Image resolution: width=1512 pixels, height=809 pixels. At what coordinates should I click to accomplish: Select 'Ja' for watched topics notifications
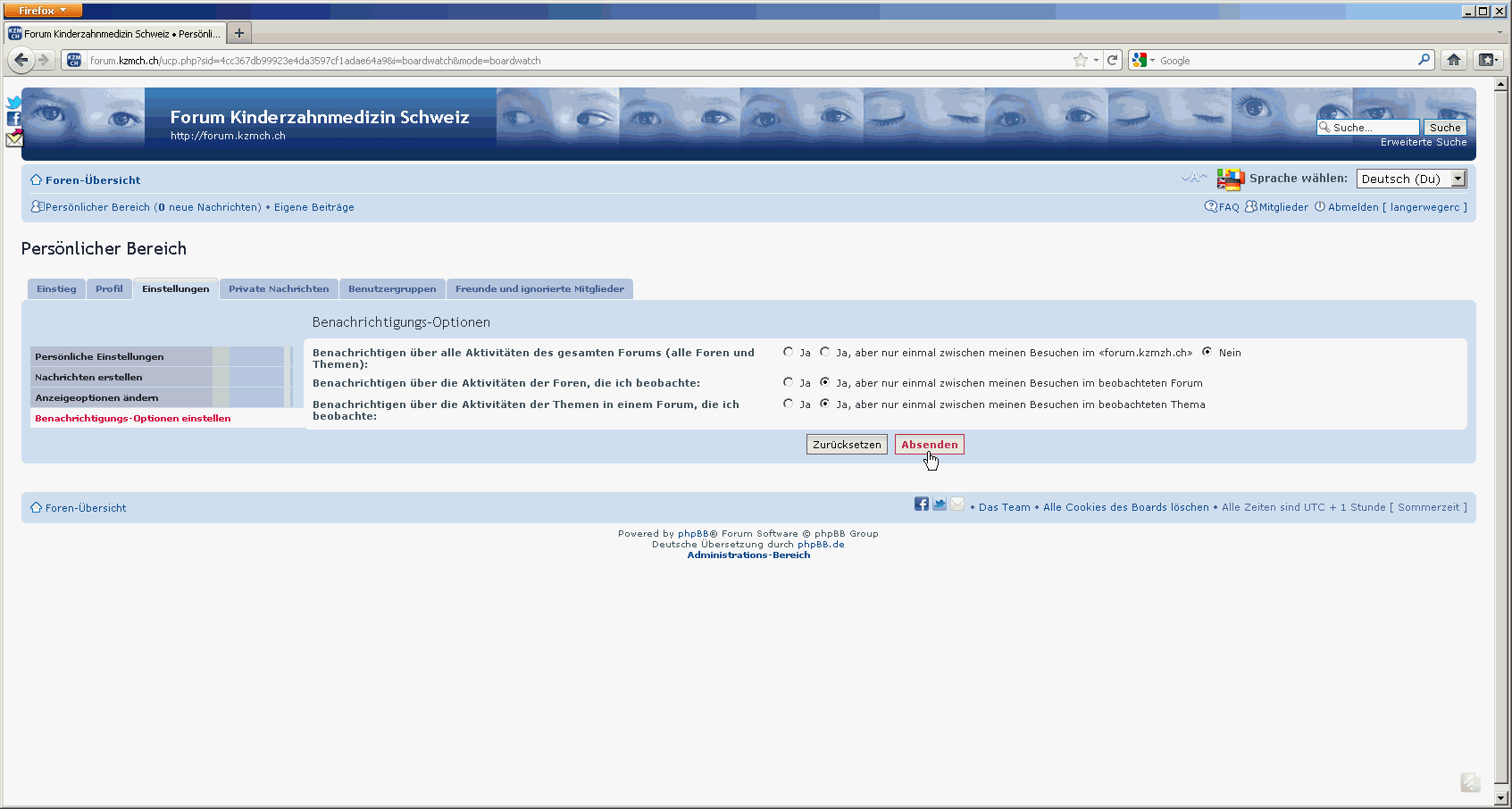click(788, 404)
